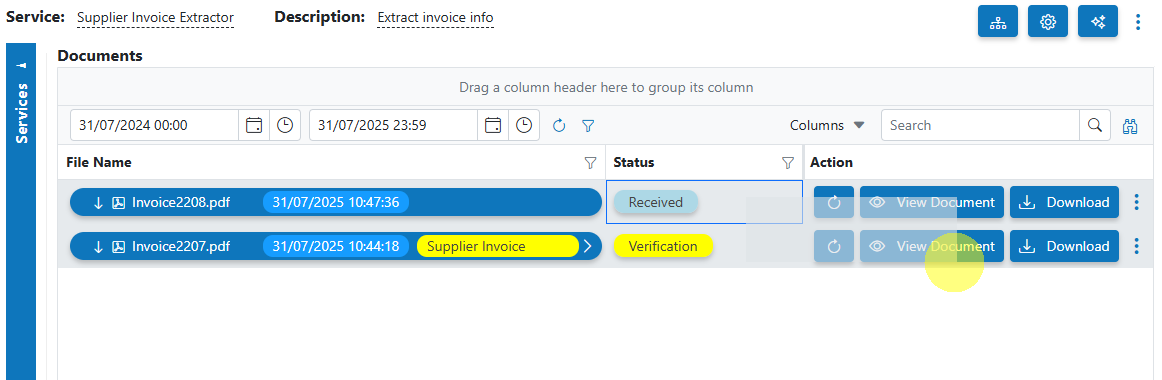Refresh the documents list

coord(560,126)
